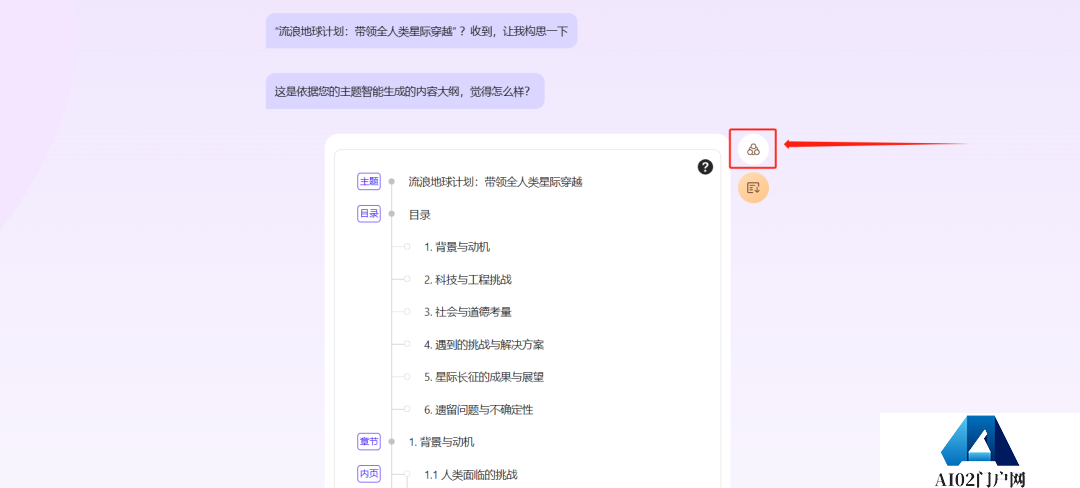Select the 内页 tag label
1080x488 pixels.
pyautogui.click(x=368, y=474)
